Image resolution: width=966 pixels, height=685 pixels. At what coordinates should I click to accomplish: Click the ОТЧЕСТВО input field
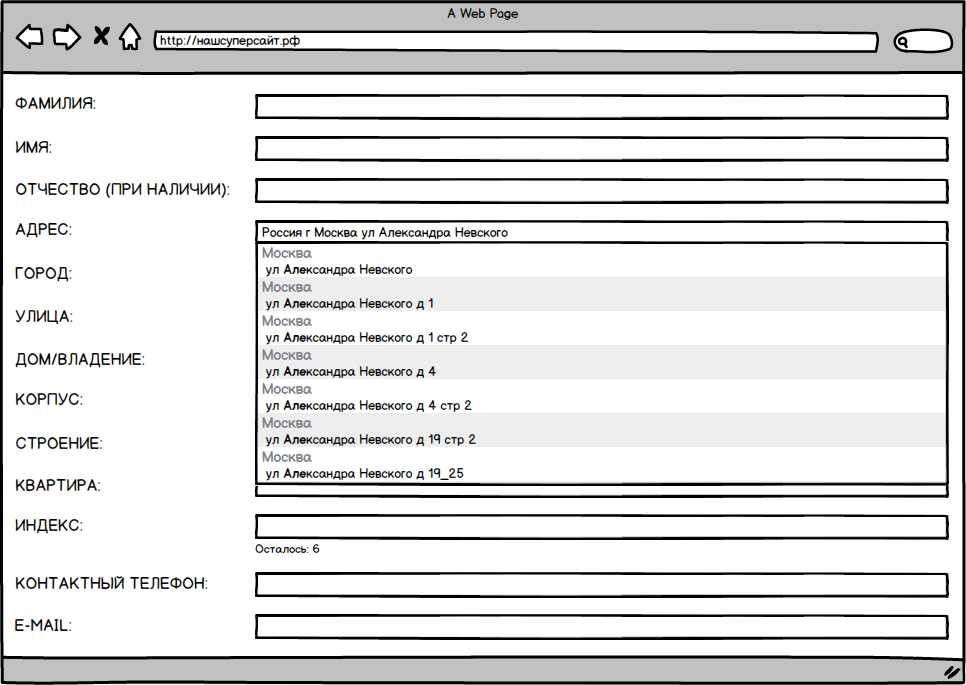[x=601, y=191]
